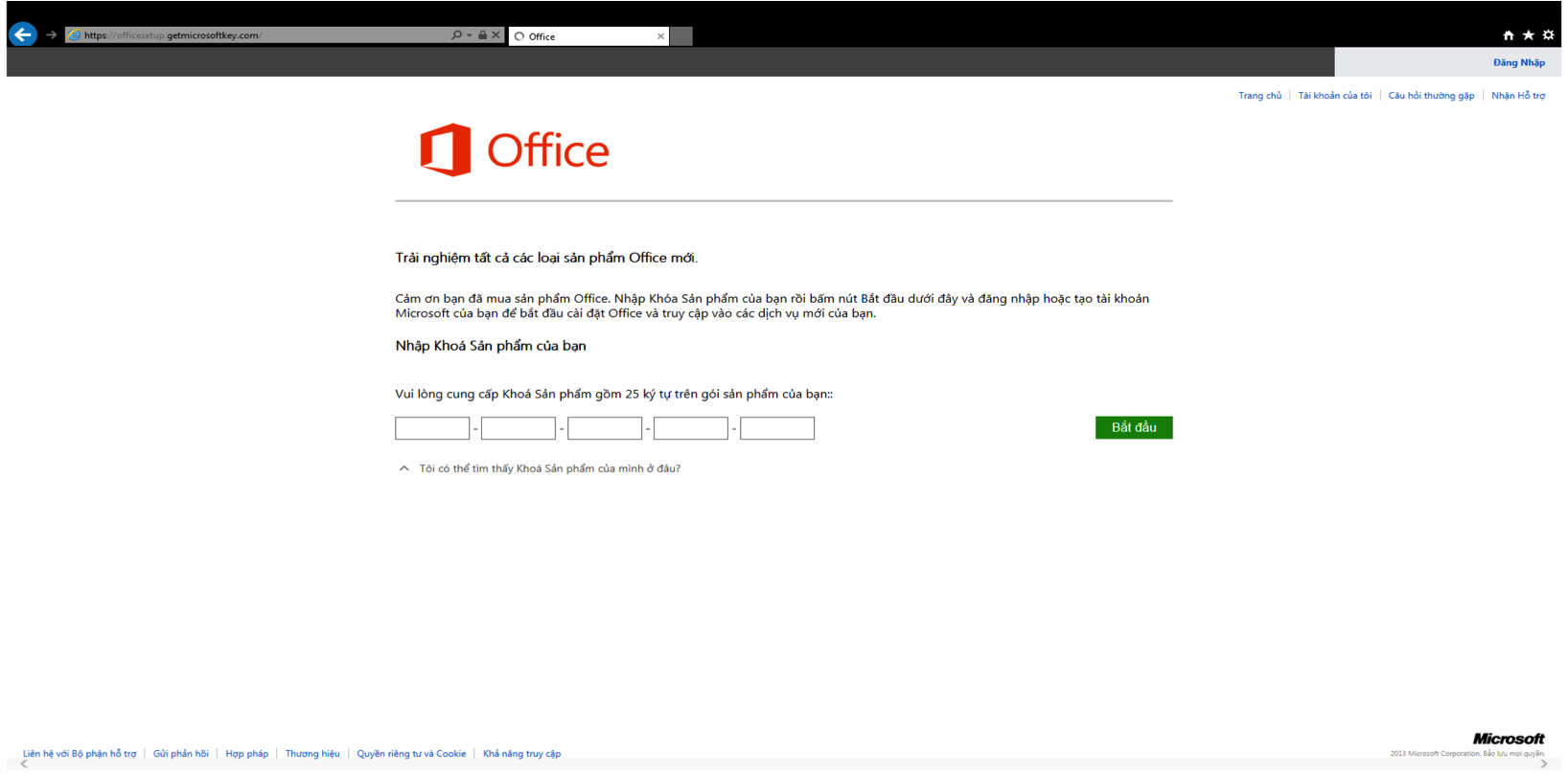Select the Office browser tab

pyautogui.click(x=588, y=36)
